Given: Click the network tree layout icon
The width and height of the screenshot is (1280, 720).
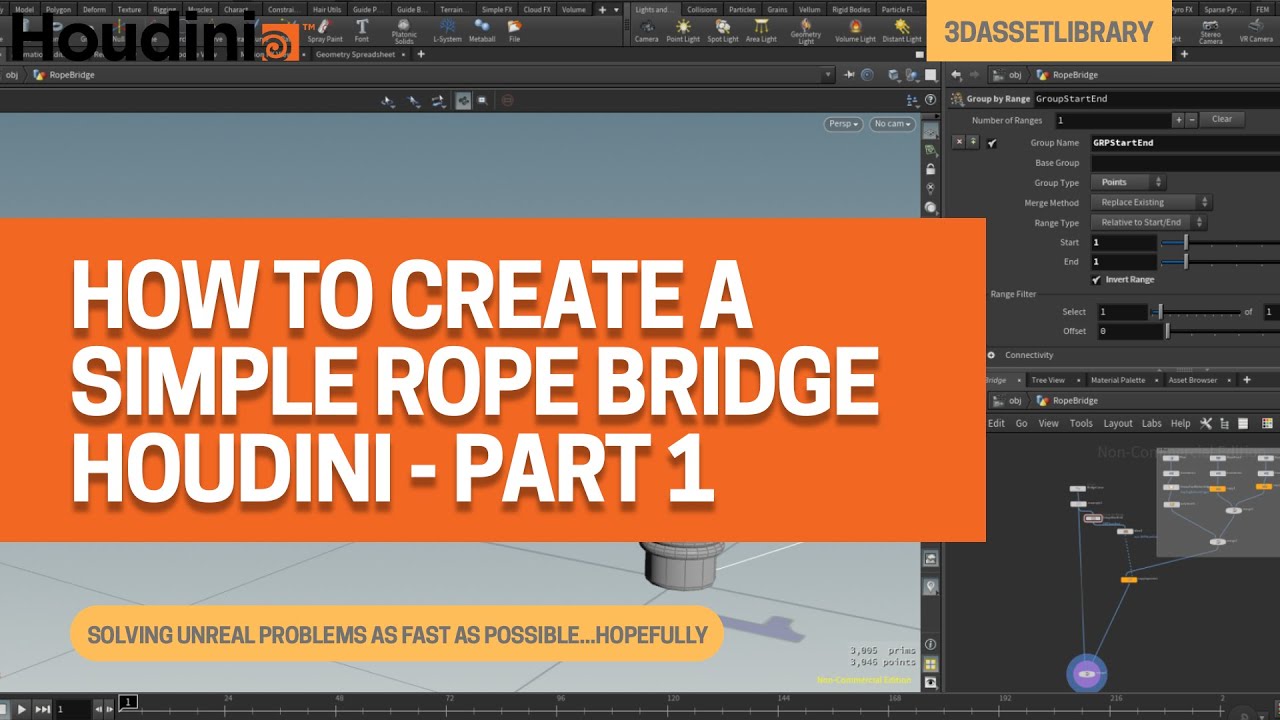Looking at the screenshot, I should tap(1223, 423).
